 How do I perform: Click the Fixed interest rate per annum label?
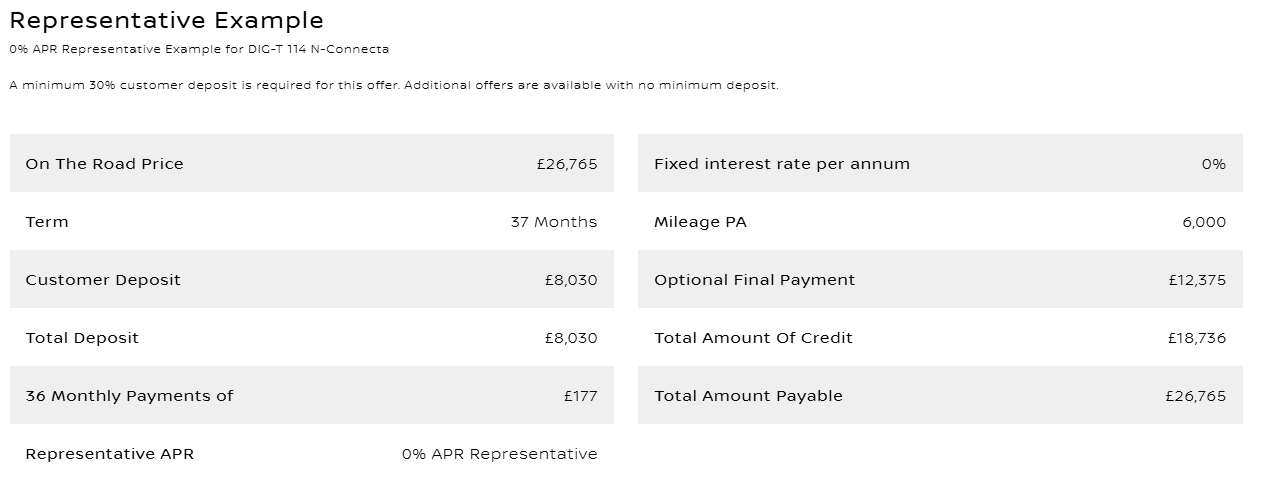[x=782, y=164]
